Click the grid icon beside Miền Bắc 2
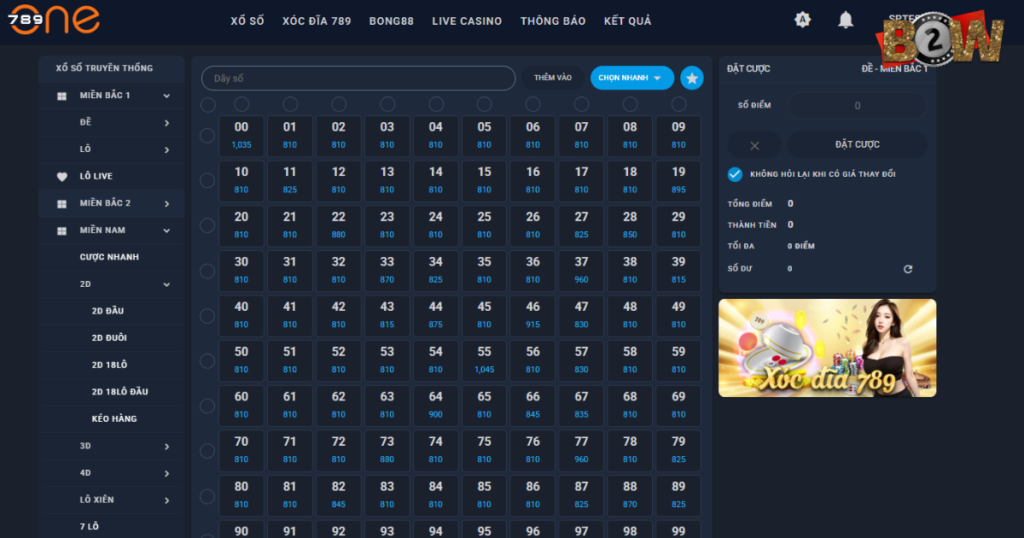This screenshot has width=1024, height=538. tap(62, 204)
